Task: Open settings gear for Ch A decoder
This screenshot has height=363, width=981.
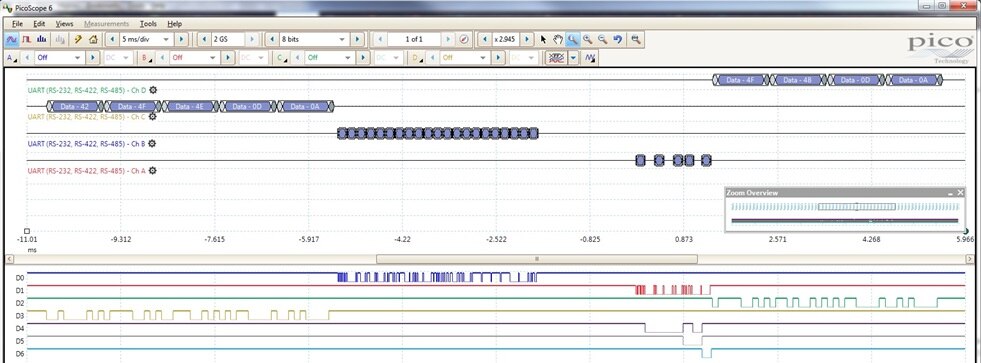Action: point(152,170)
